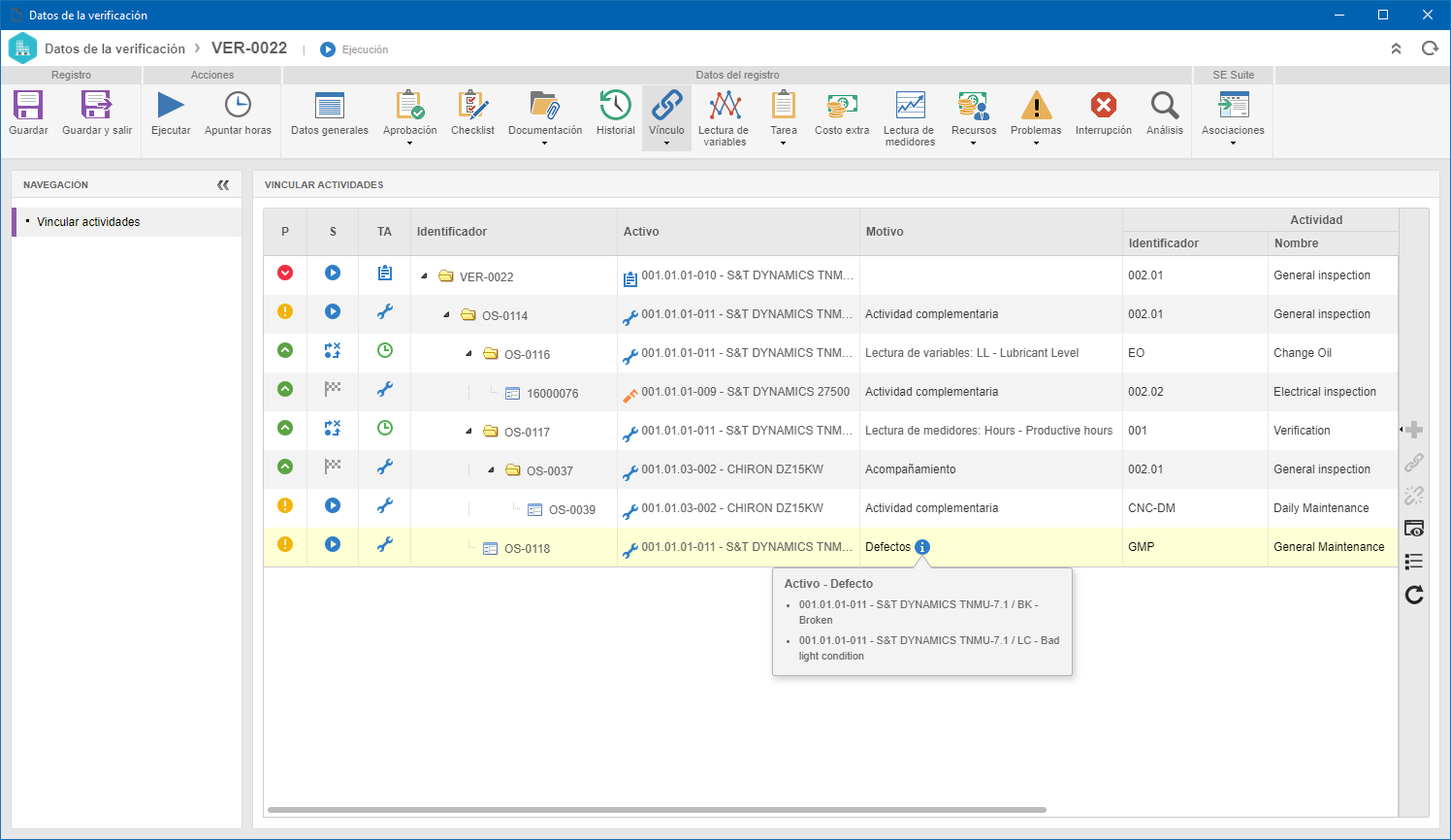Collapse the VER-0022 tree node
The width and height of the screenshot is (1451, 840).
tap(424, 276)
